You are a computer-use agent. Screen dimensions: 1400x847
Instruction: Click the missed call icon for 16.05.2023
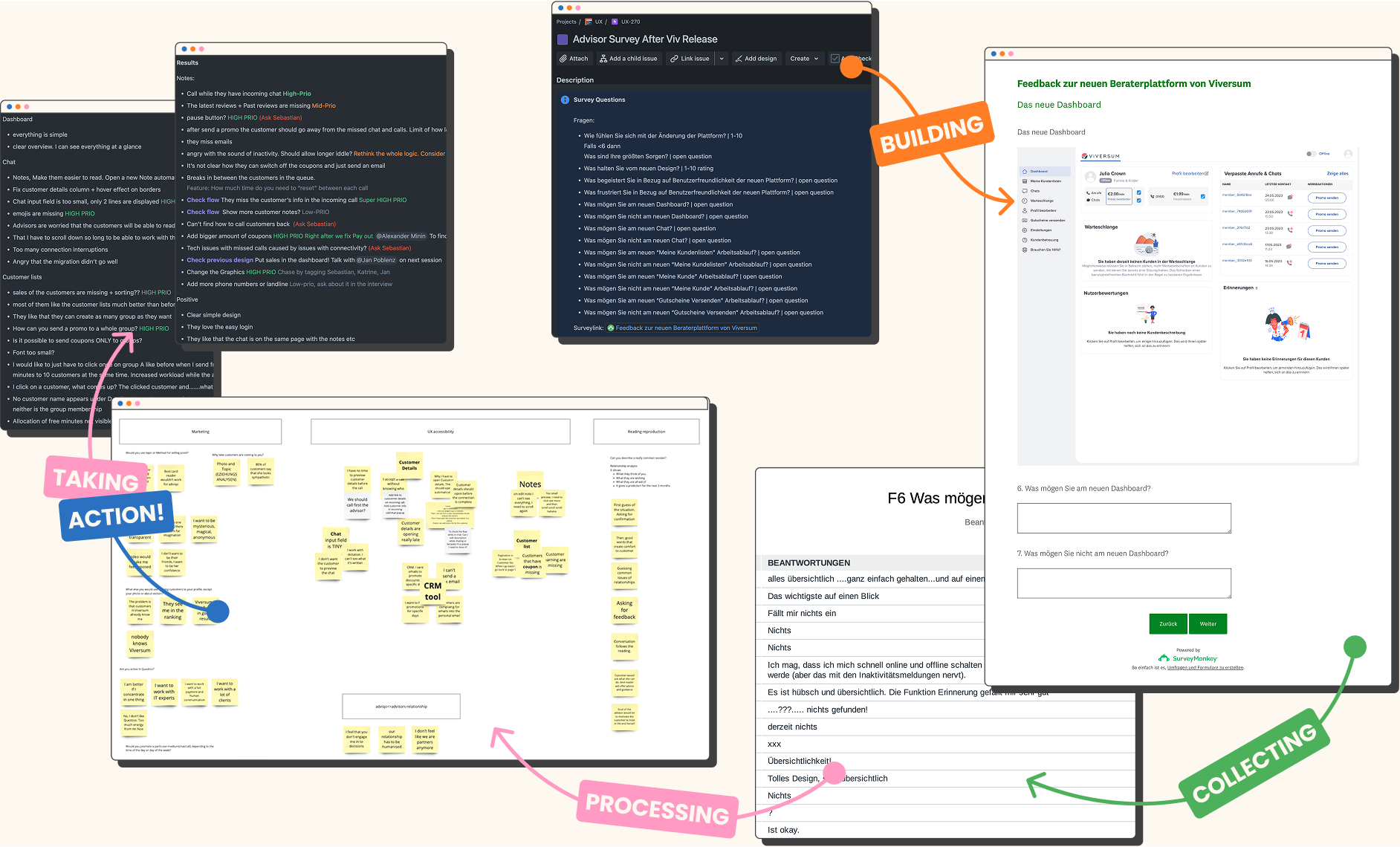[x=1289, y=262]
